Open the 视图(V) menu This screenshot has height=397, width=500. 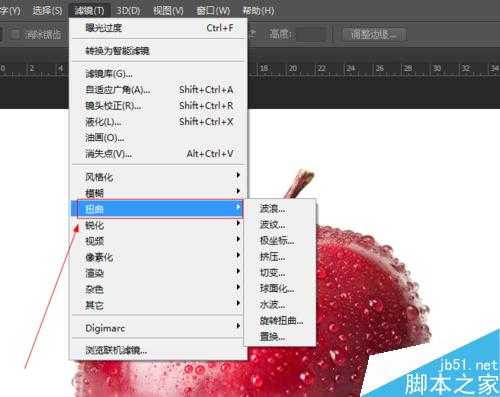168,11
